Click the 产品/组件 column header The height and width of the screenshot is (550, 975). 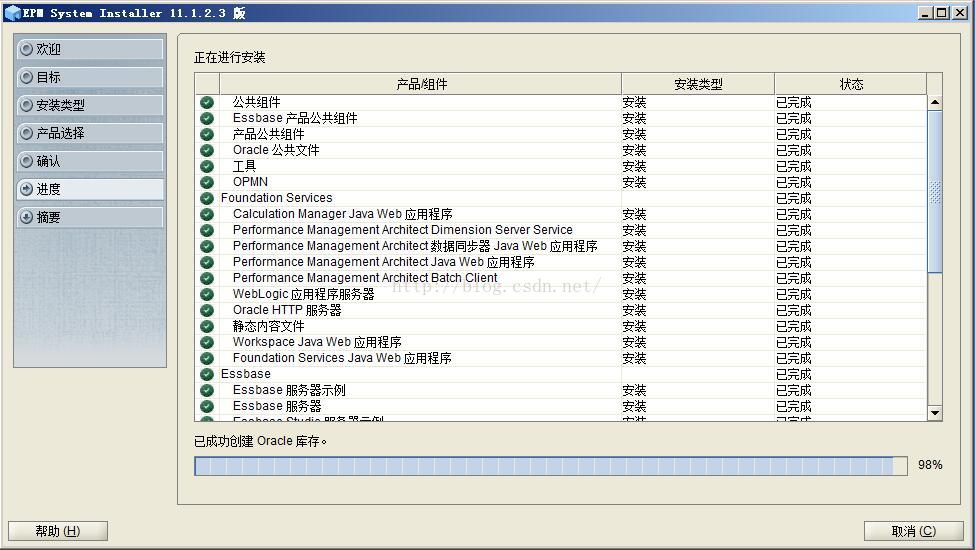point(421,84)
